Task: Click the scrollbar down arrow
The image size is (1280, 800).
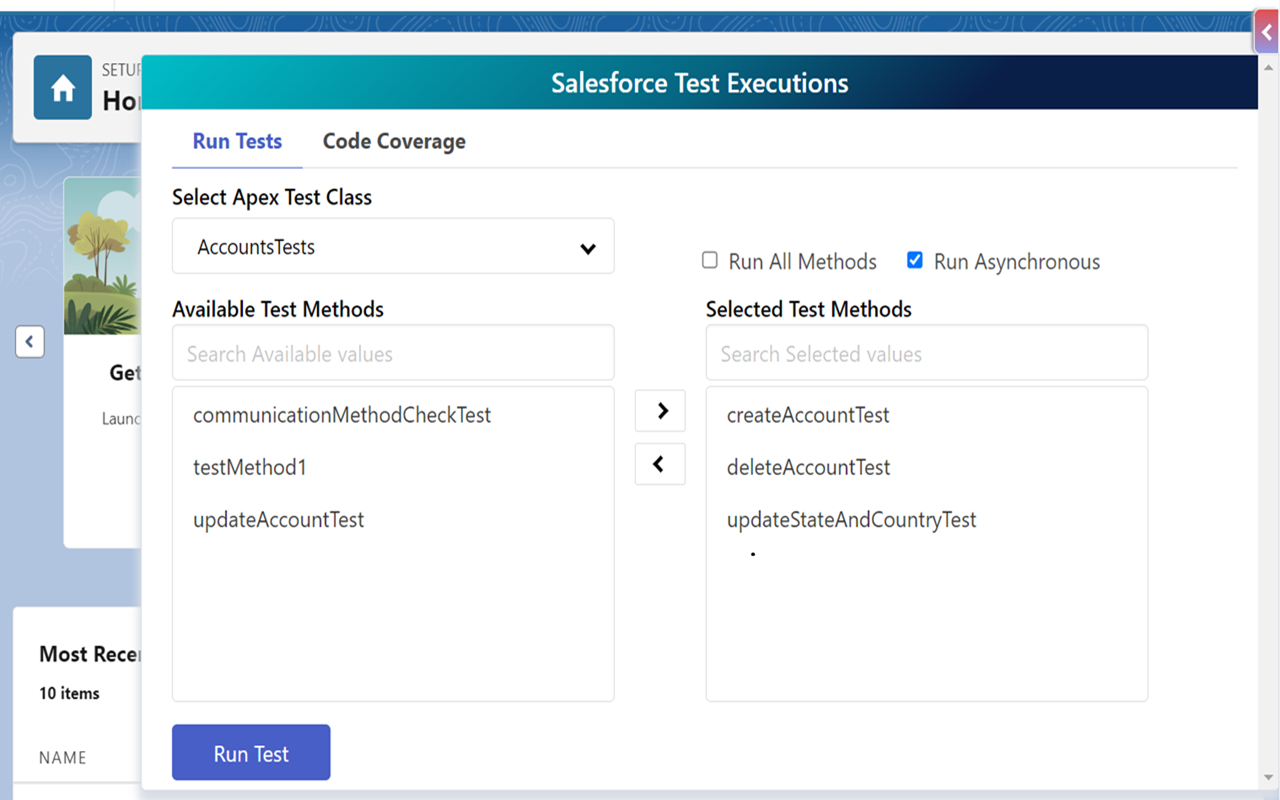Action: tap(1268, 777)
